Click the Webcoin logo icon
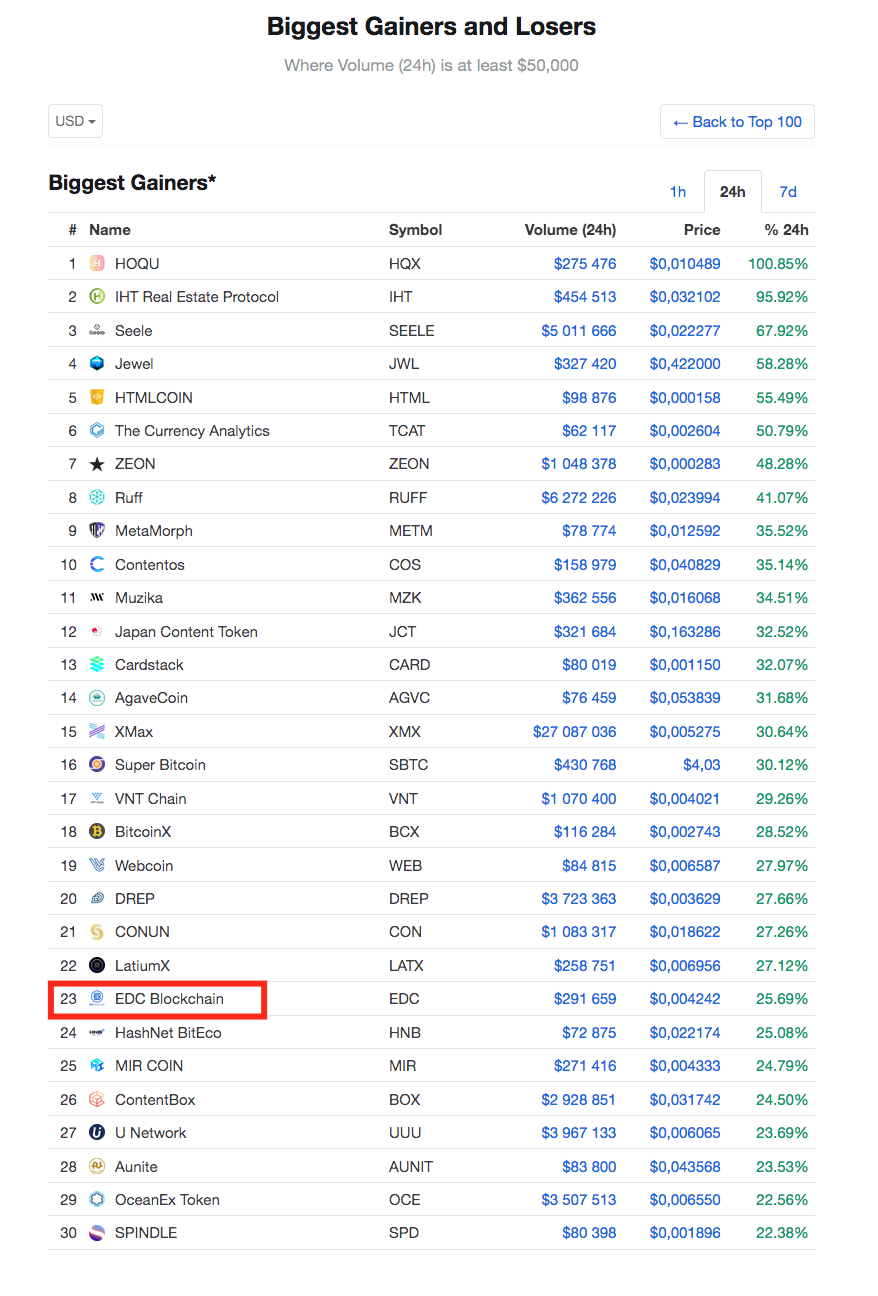The image size is (878, 1296). click(97, 866)
